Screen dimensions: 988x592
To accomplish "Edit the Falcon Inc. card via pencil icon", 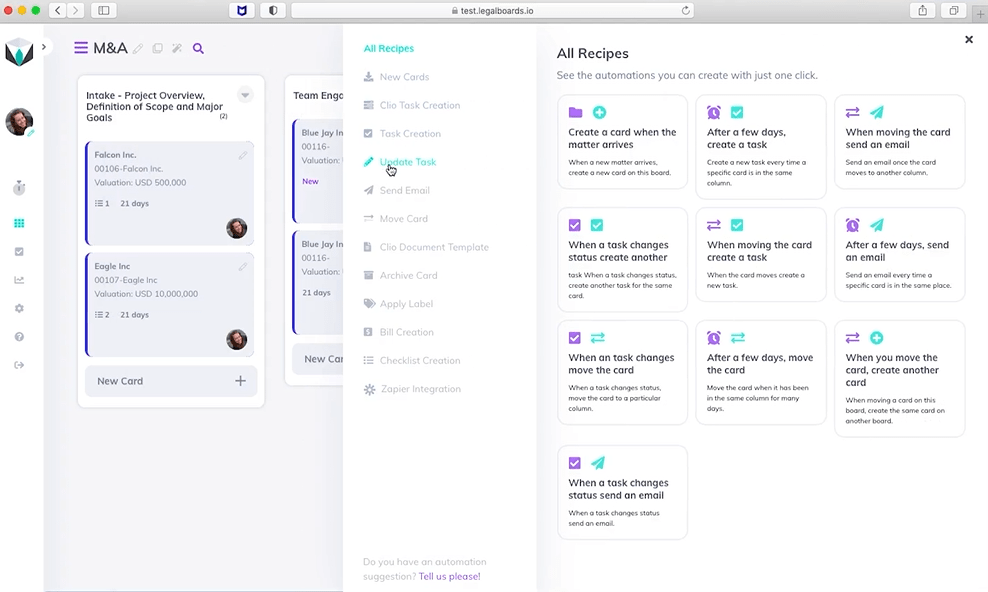I will (243, 155).
